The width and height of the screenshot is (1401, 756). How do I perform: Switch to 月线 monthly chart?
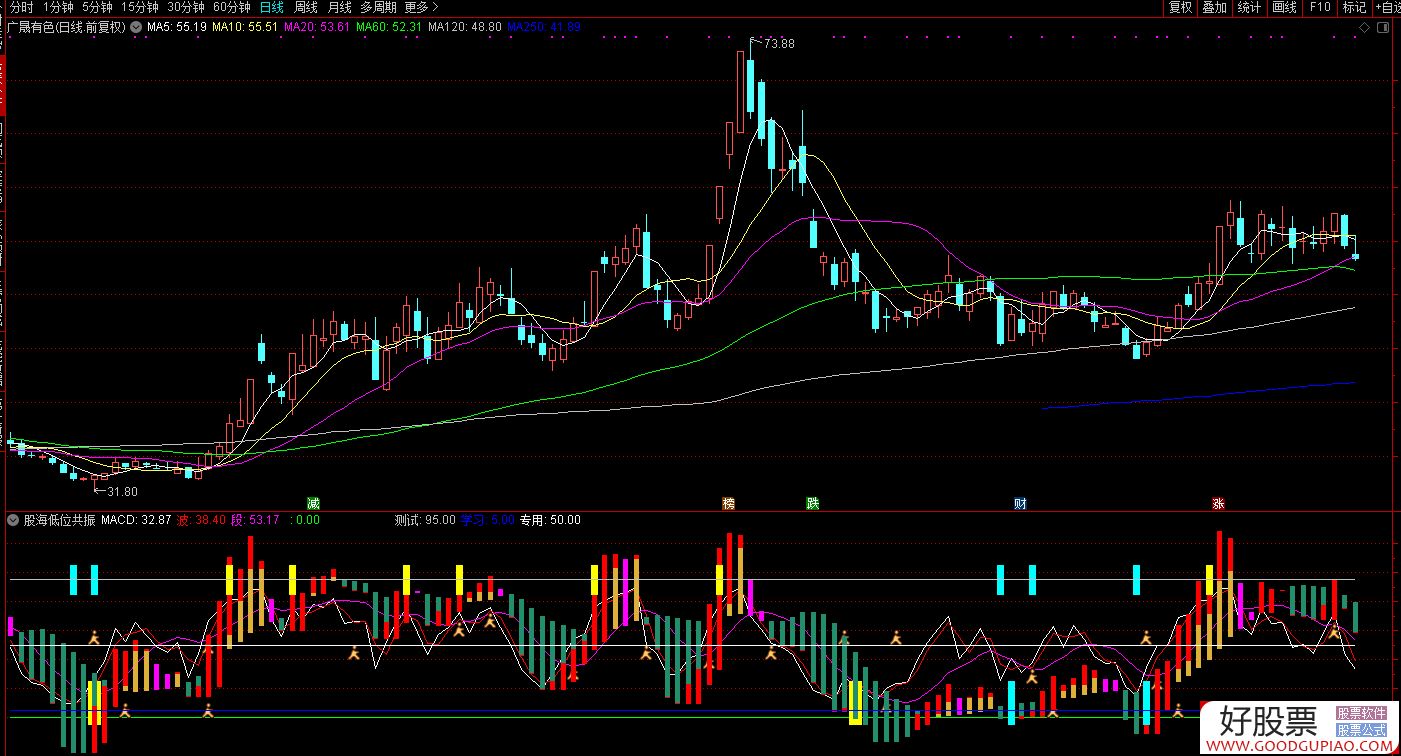(340, 7)
